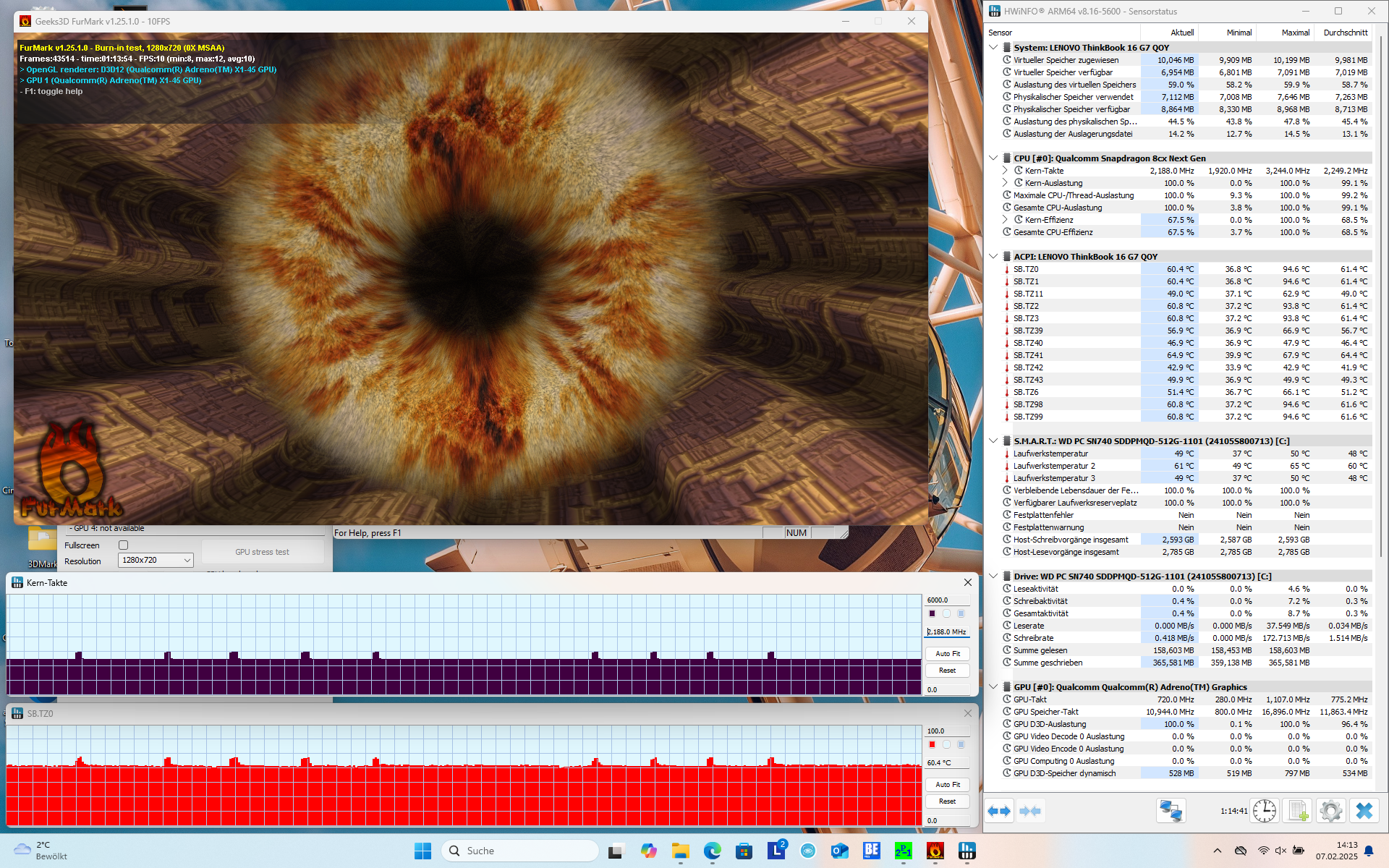
Task: Click the expand-columns blue arrows icon in HWiNFO
Action: click(x=999, y=811)
